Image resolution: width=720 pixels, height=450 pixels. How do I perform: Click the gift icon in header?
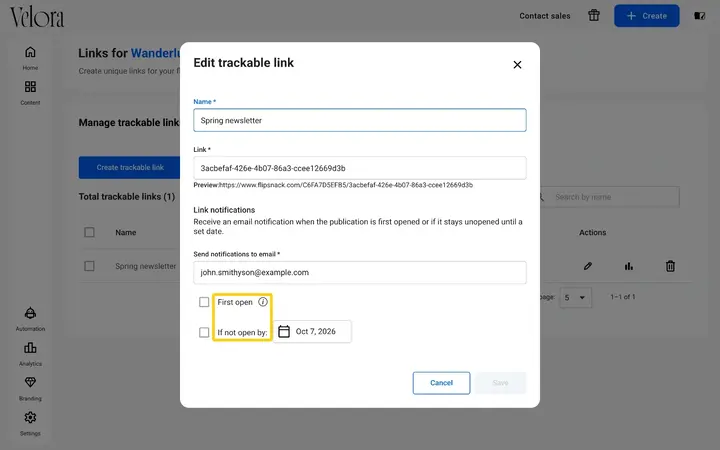tap(594, 16)
